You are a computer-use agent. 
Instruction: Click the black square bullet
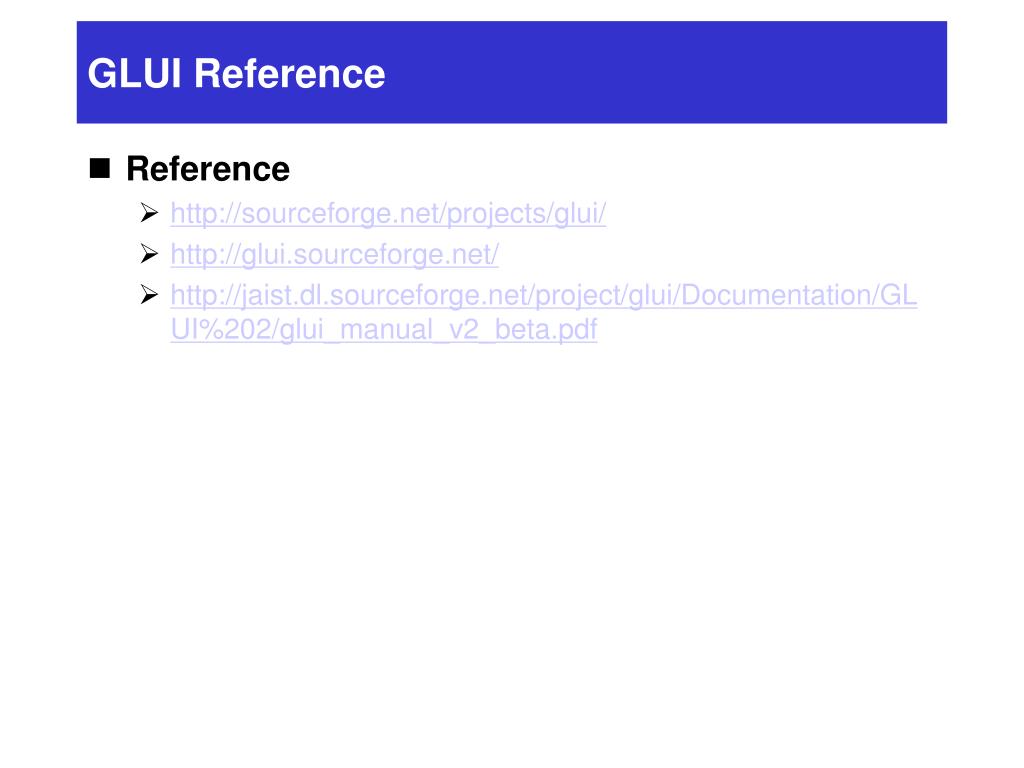[x=100, y=168]
